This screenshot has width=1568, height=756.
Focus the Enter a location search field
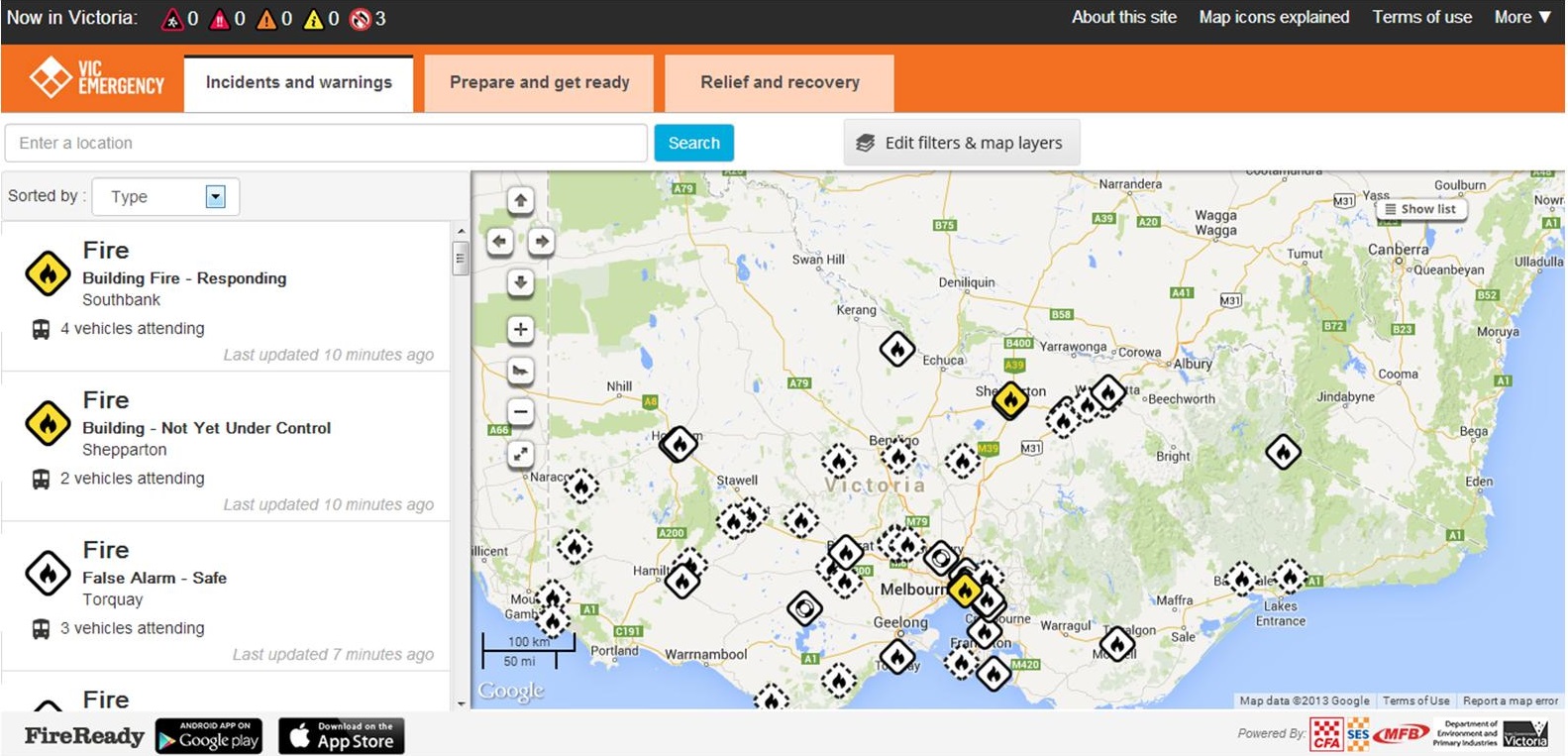(326, 143)
